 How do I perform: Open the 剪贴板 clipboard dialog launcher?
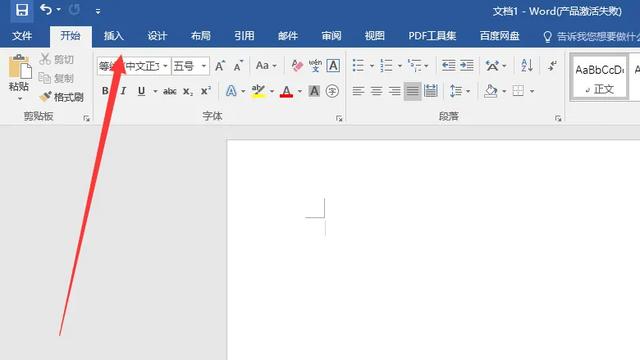87,118
